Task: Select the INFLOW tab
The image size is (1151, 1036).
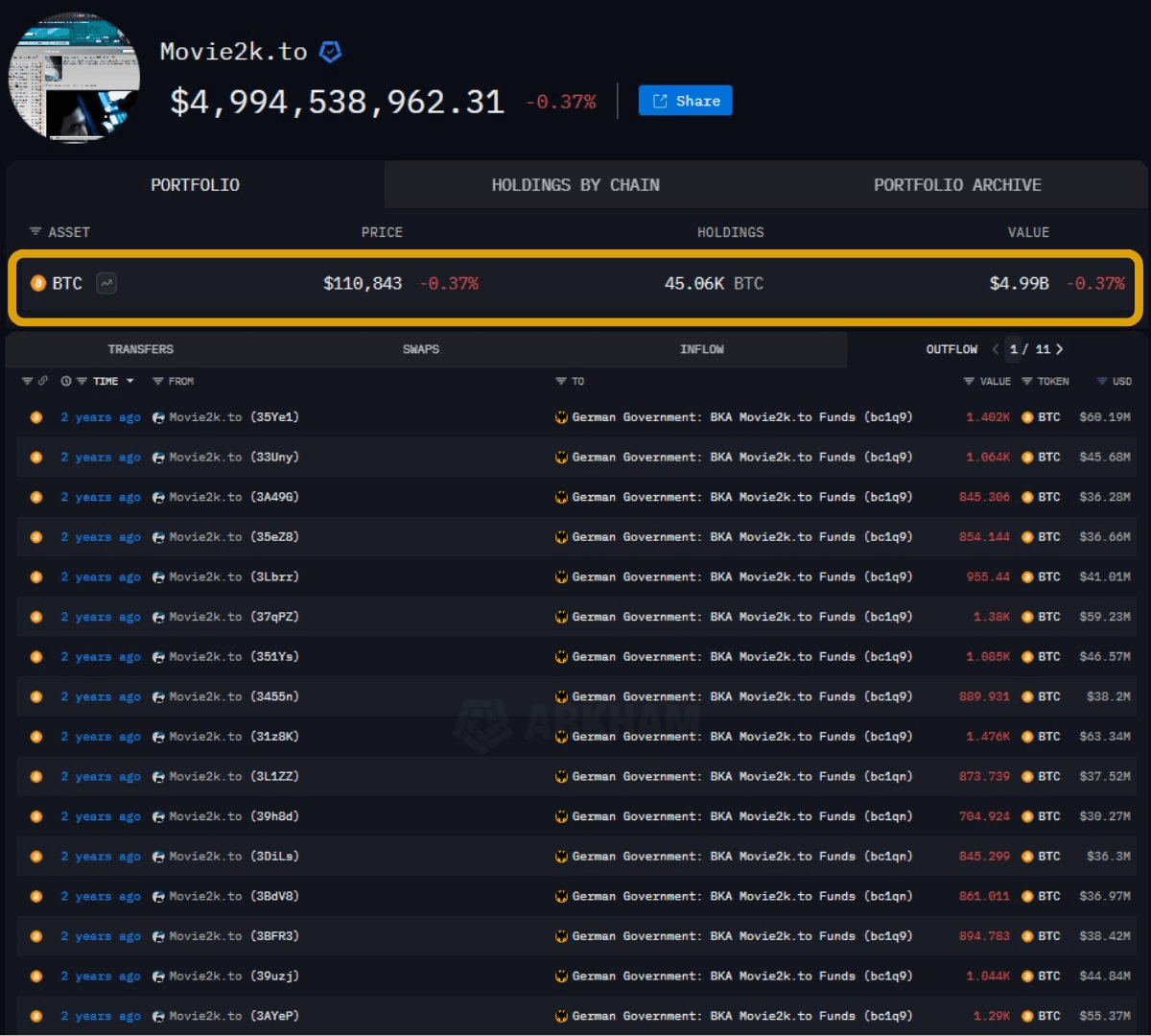Action: [x=702, y=349]
